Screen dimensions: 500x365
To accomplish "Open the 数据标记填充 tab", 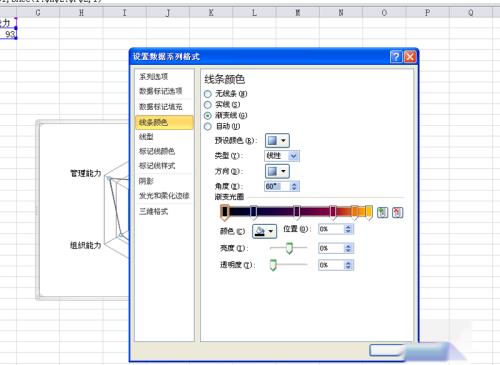I will tap(161, 107).
